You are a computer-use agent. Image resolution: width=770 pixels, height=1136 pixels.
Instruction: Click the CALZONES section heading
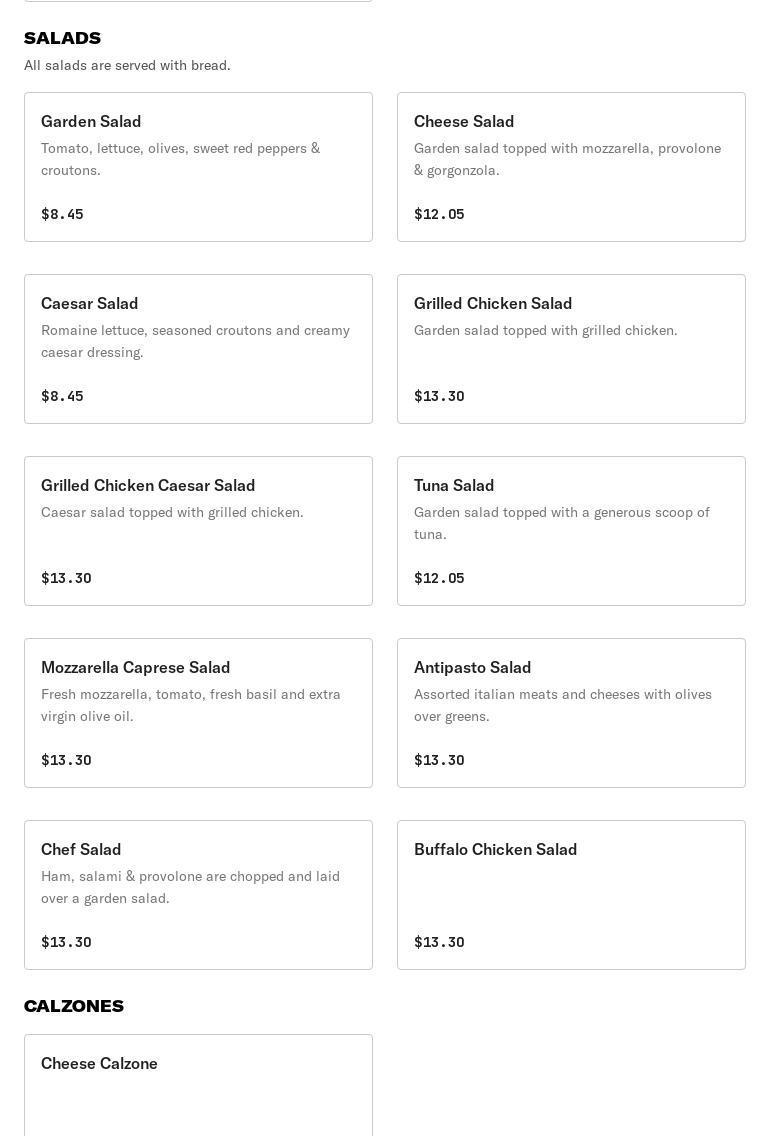74,1006
